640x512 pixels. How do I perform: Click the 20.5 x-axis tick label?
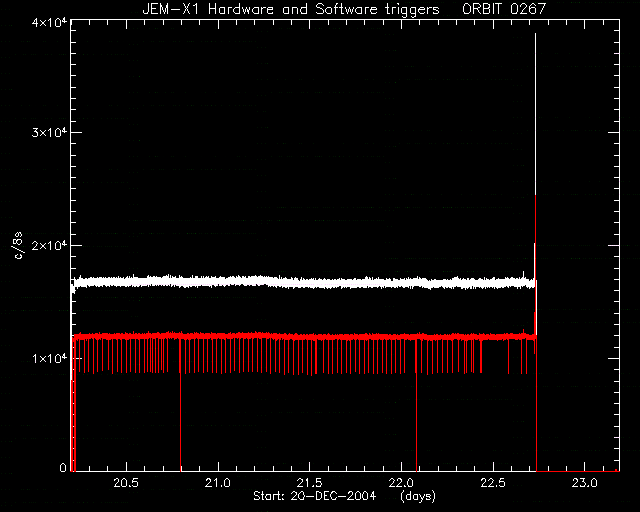click(x=126, y=483)
